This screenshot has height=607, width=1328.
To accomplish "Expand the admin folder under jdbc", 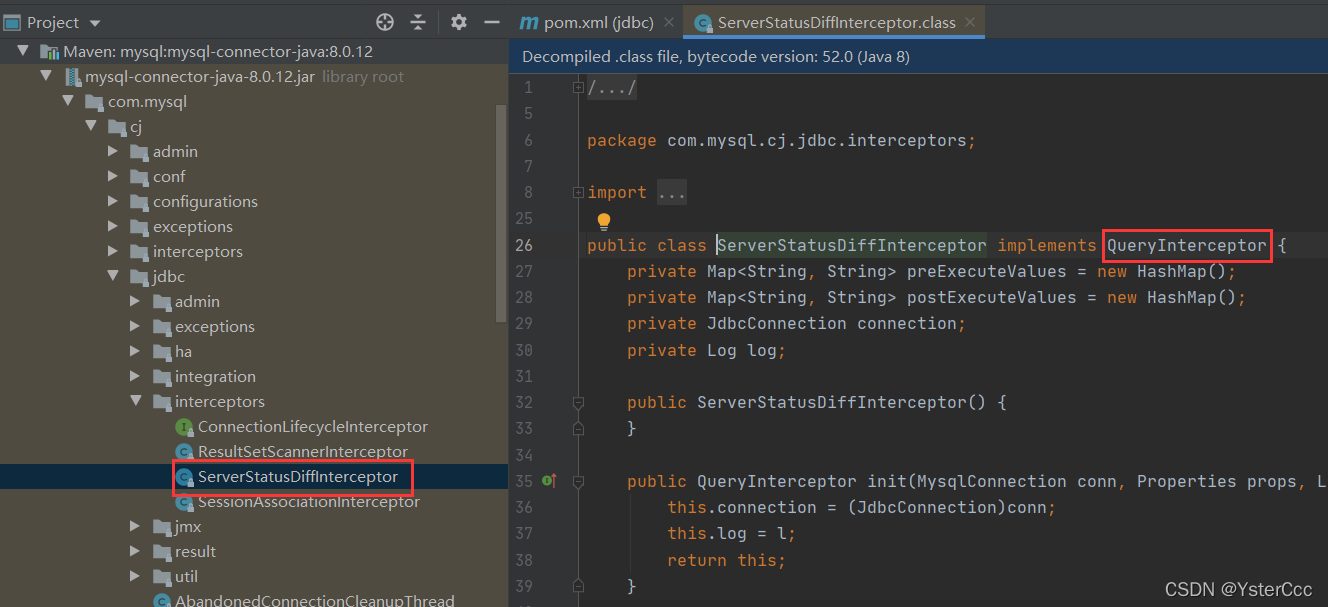I will (x=136, y=301).
